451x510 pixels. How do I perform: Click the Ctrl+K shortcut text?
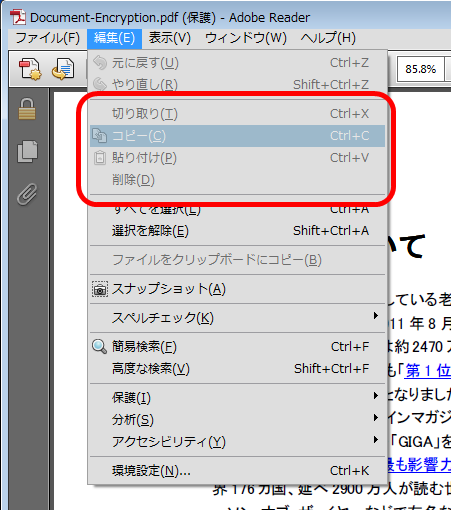point(350,471)
